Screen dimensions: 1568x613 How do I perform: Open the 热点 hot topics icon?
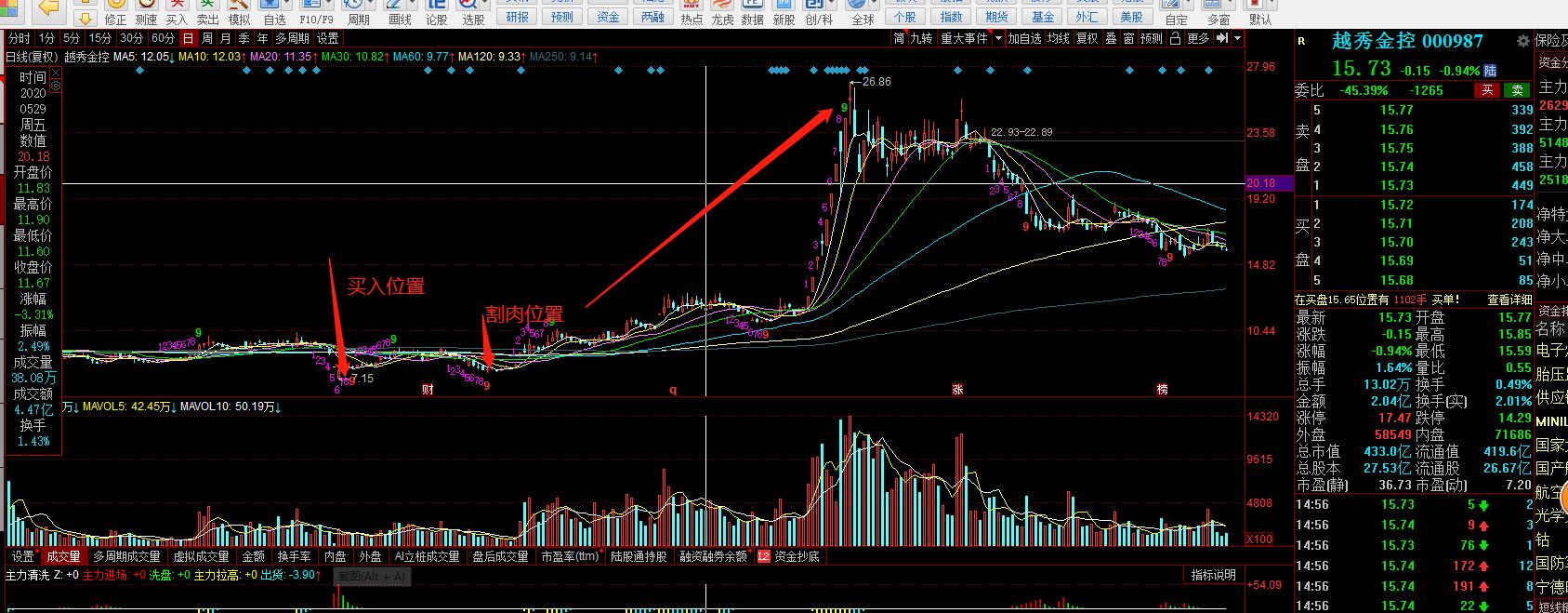[x=692, y=11]
